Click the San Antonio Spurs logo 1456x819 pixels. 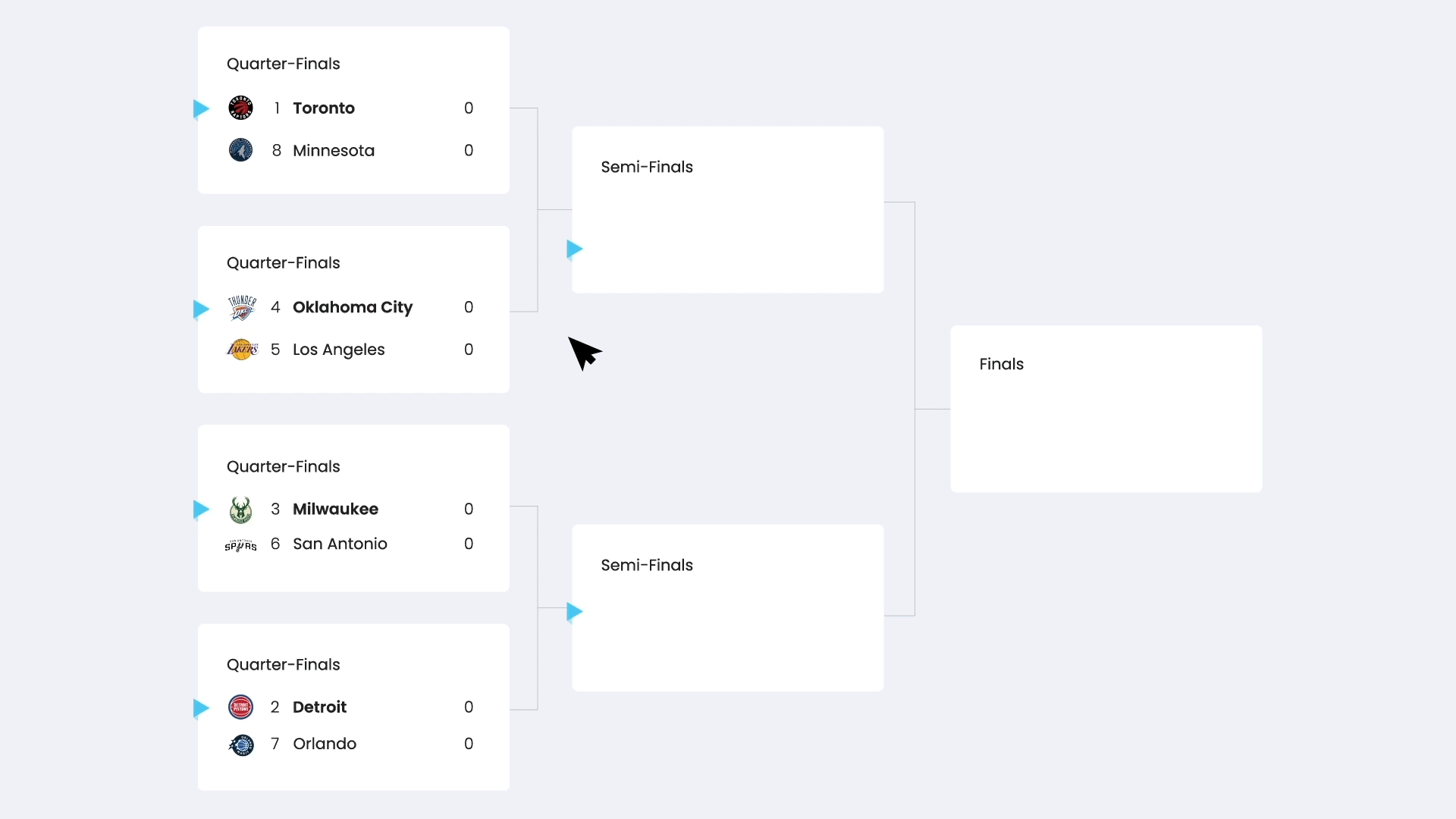point(240,545)
